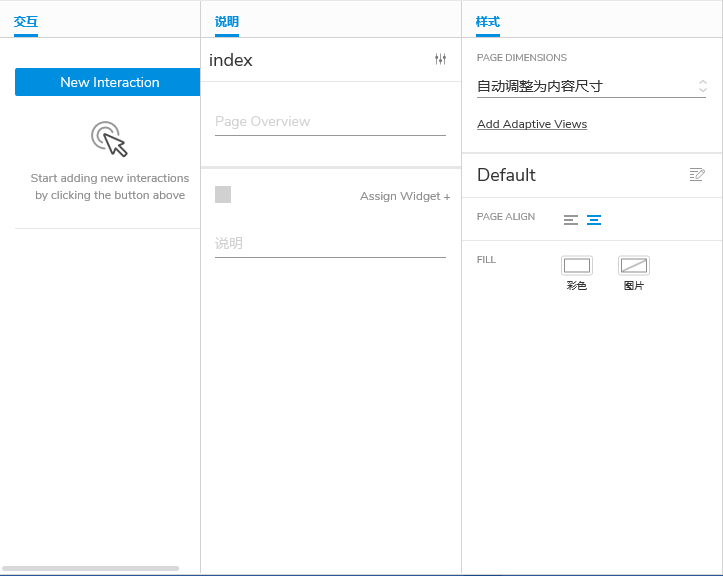Click the Default page style name
This screenshot has height=576, width=723.
(x=506, y=175)
